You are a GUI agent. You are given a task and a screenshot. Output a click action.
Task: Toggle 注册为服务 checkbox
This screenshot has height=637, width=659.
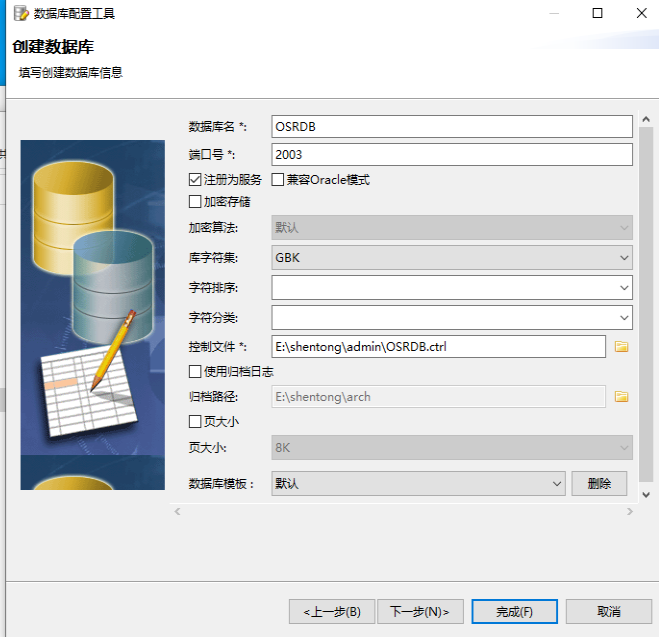click(195, 180)
